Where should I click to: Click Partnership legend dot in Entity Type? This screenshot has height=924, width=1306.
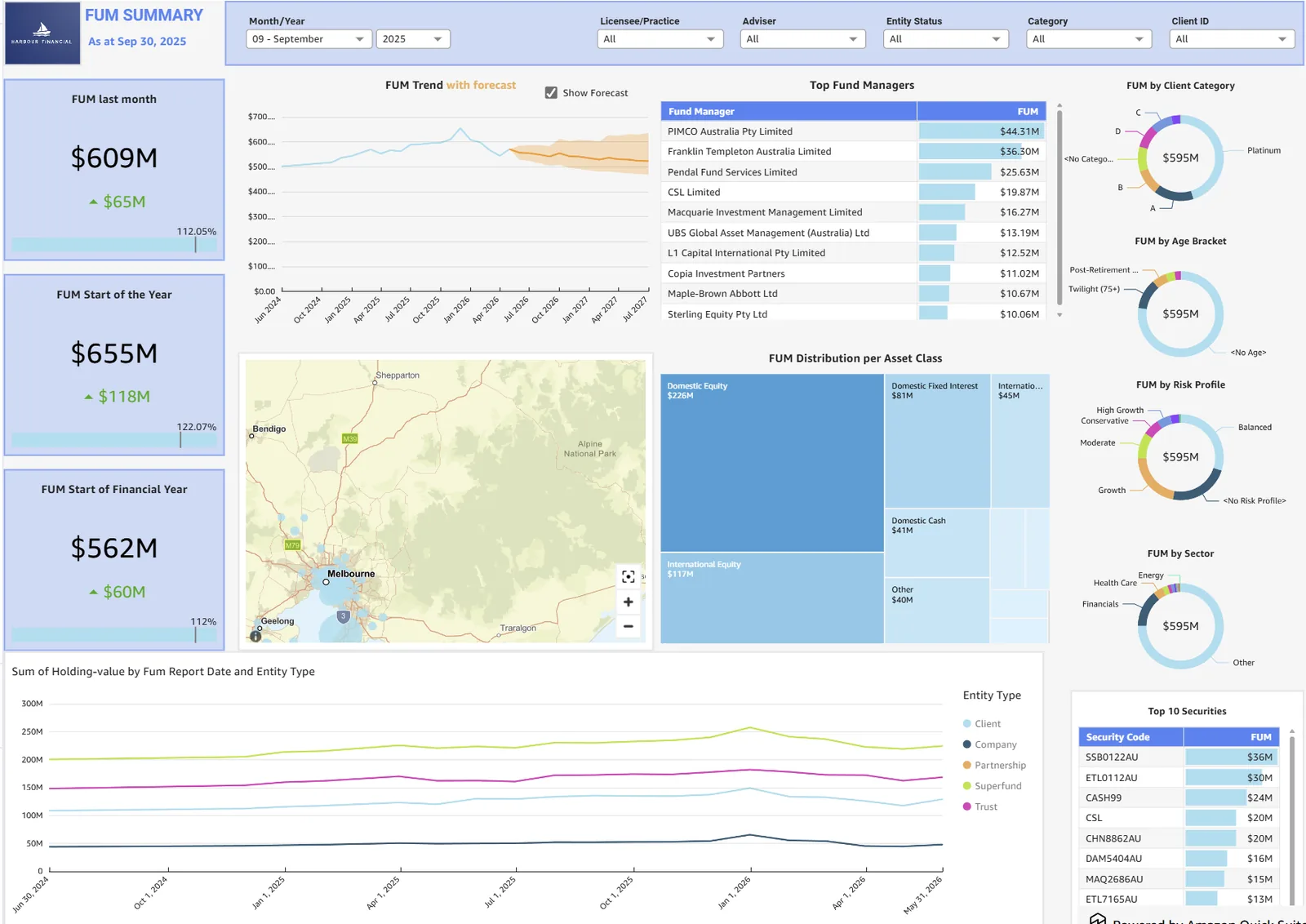point(967,765)
